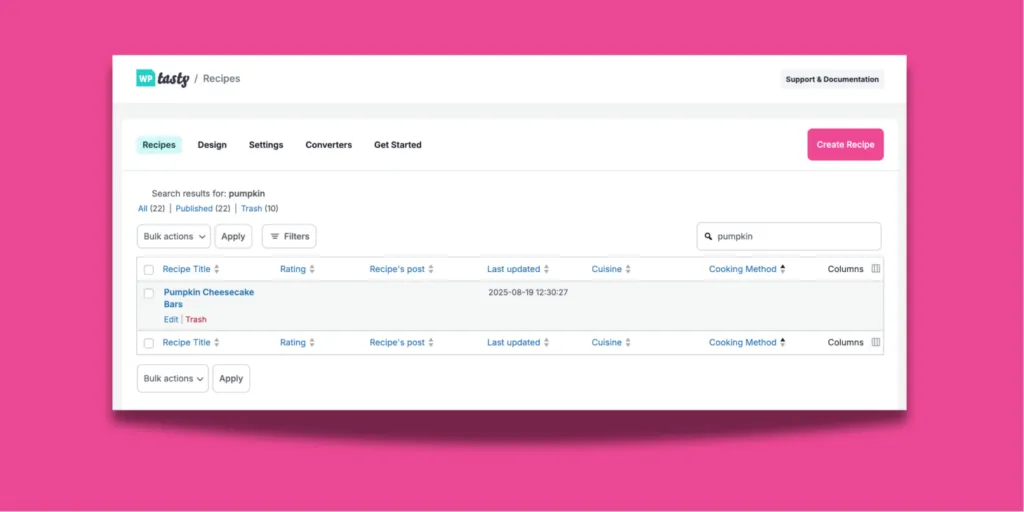The height and width of the screenshot is (512, 1024).
Task: Click the WP Tasty logo
Action: point(163,78)
